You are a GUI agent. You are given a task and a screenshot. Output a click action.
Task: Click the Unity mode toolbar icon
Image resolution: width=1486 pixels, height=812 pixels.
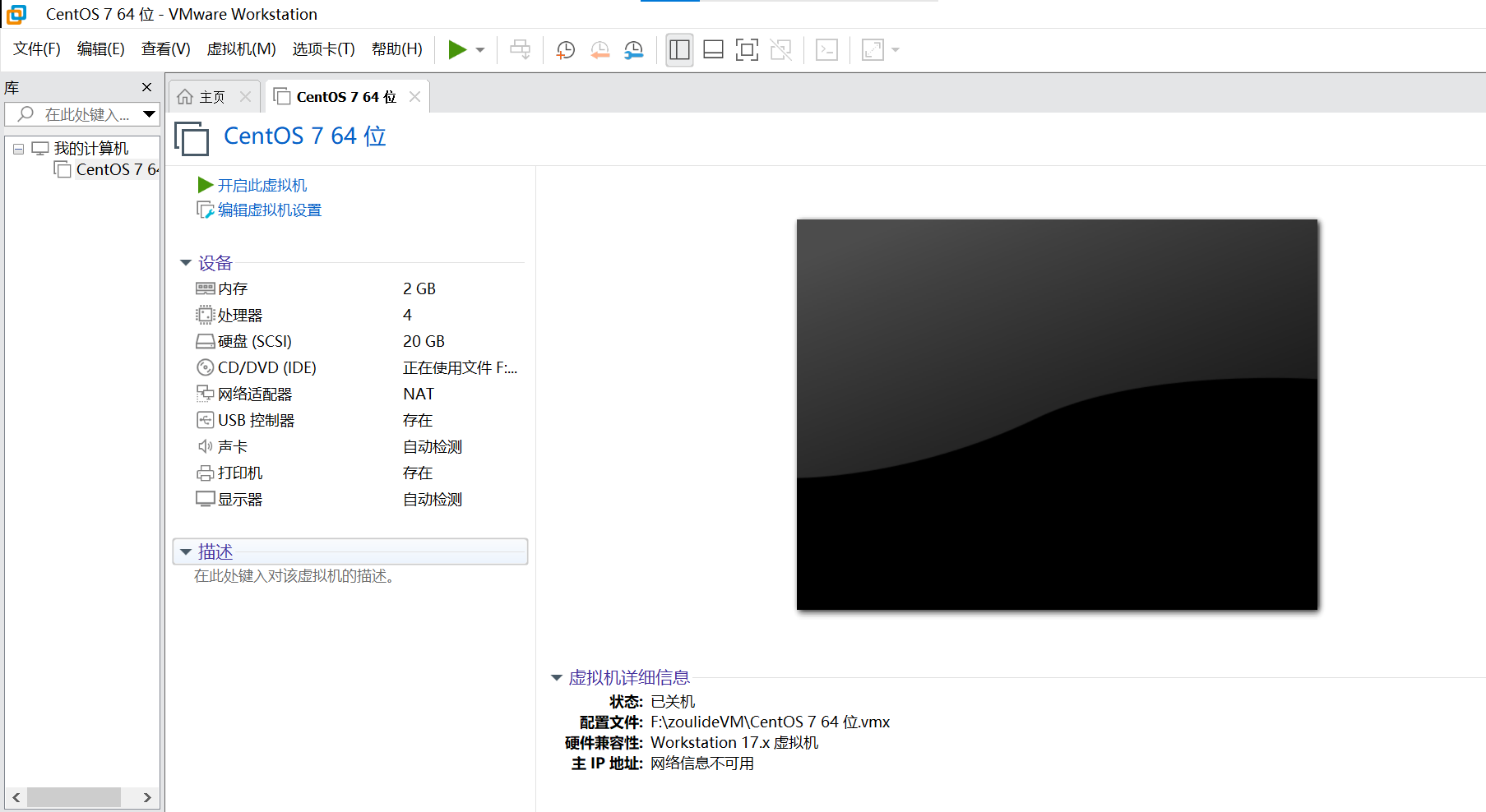781,50
